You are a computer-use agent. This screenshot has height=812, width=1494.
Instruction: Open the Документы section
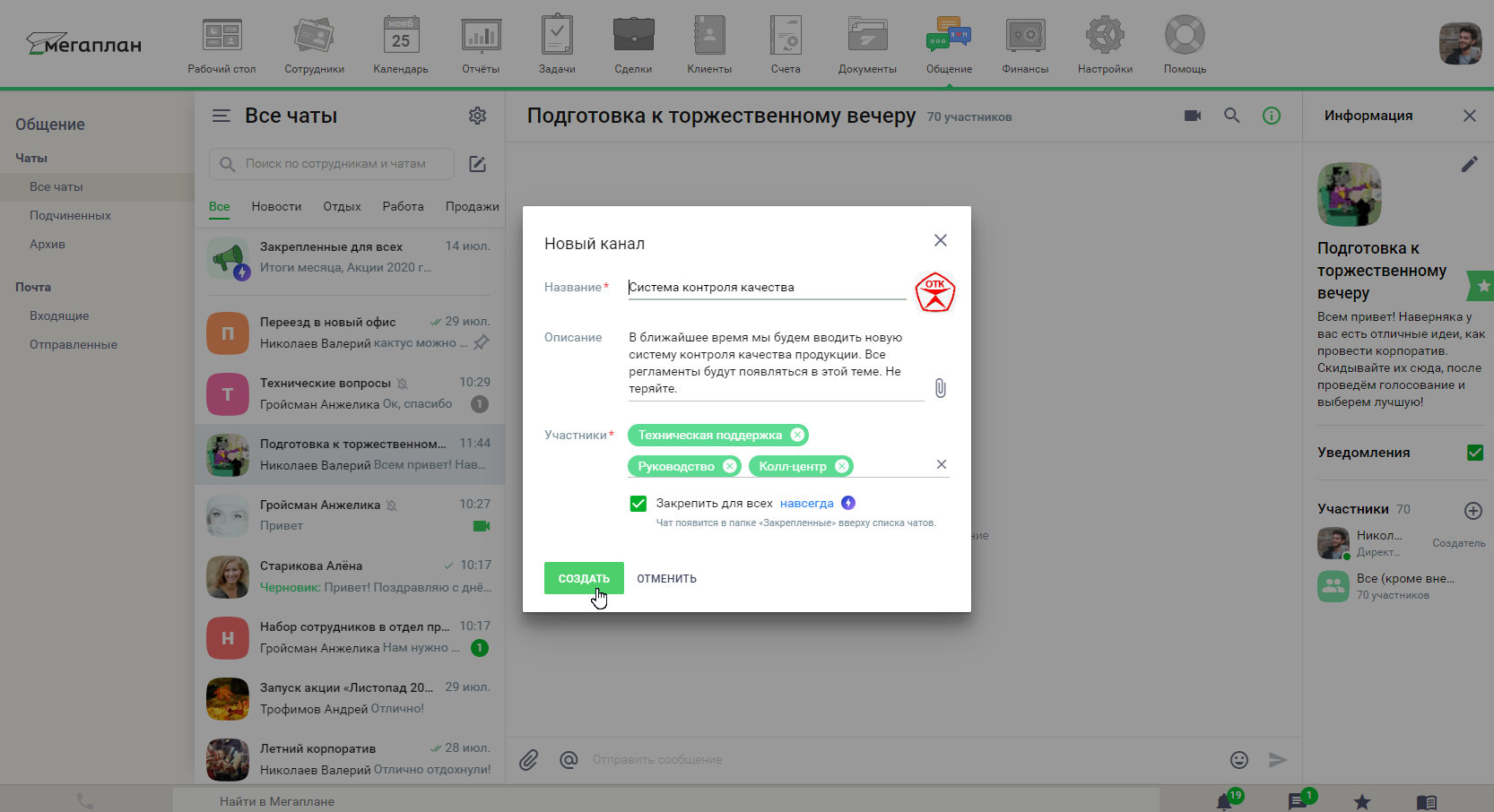(x=867, y=45)
